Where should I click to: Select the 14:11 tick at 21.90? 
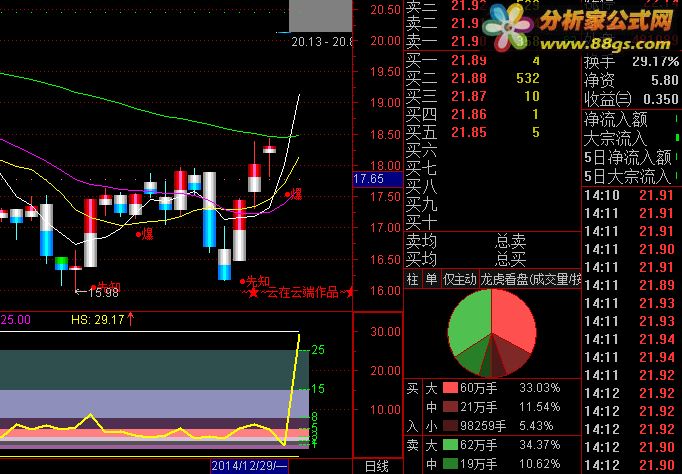(631, 249)
